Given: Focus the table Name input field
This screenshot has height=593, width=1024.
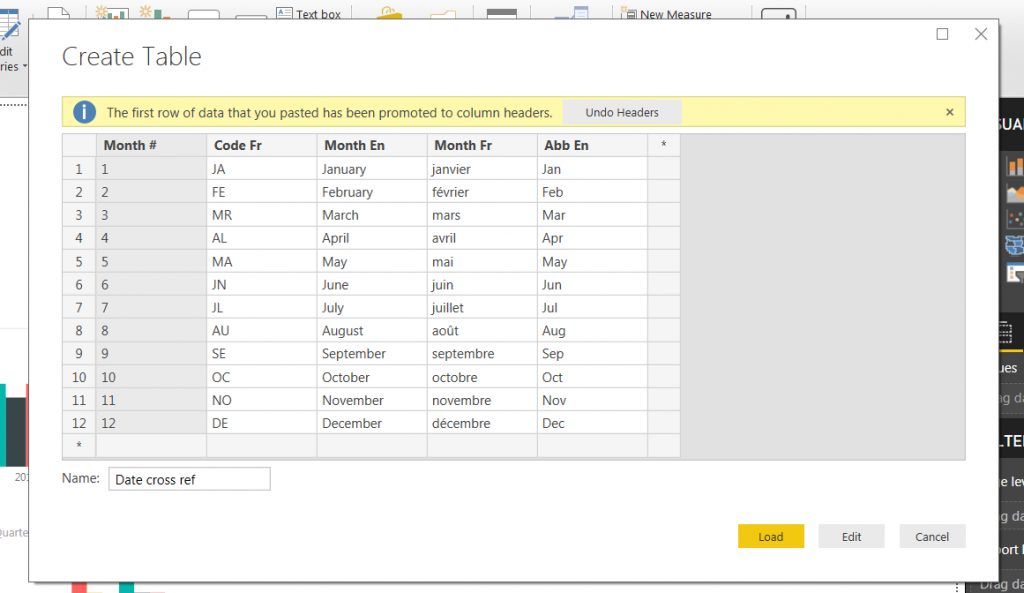Looking at the screenshot, I should 189,479.
